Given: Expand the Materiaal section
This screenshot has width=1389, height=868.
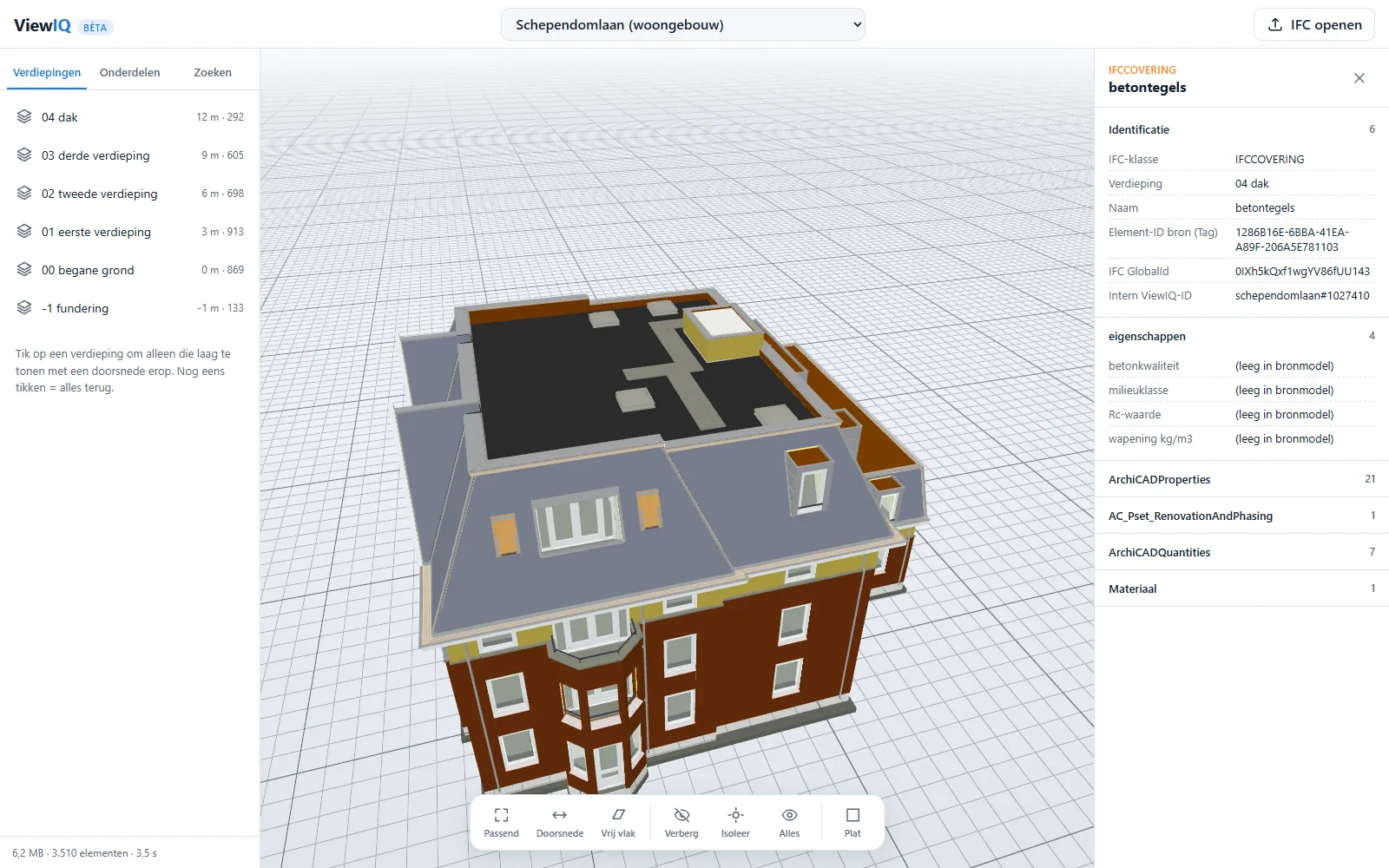Looking at the screenshot, I should [x=1241, y=589].
